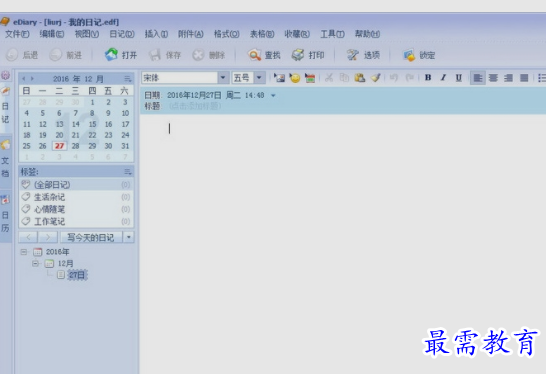Save the diary using 保存 icon

(164, 55)
